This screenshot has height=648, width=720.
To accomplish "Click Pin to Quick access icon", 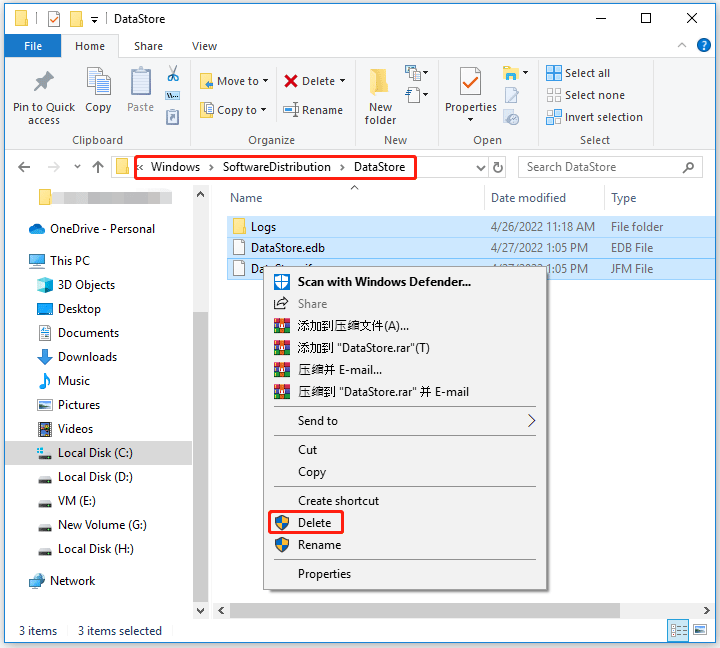I will pos(44,82).
